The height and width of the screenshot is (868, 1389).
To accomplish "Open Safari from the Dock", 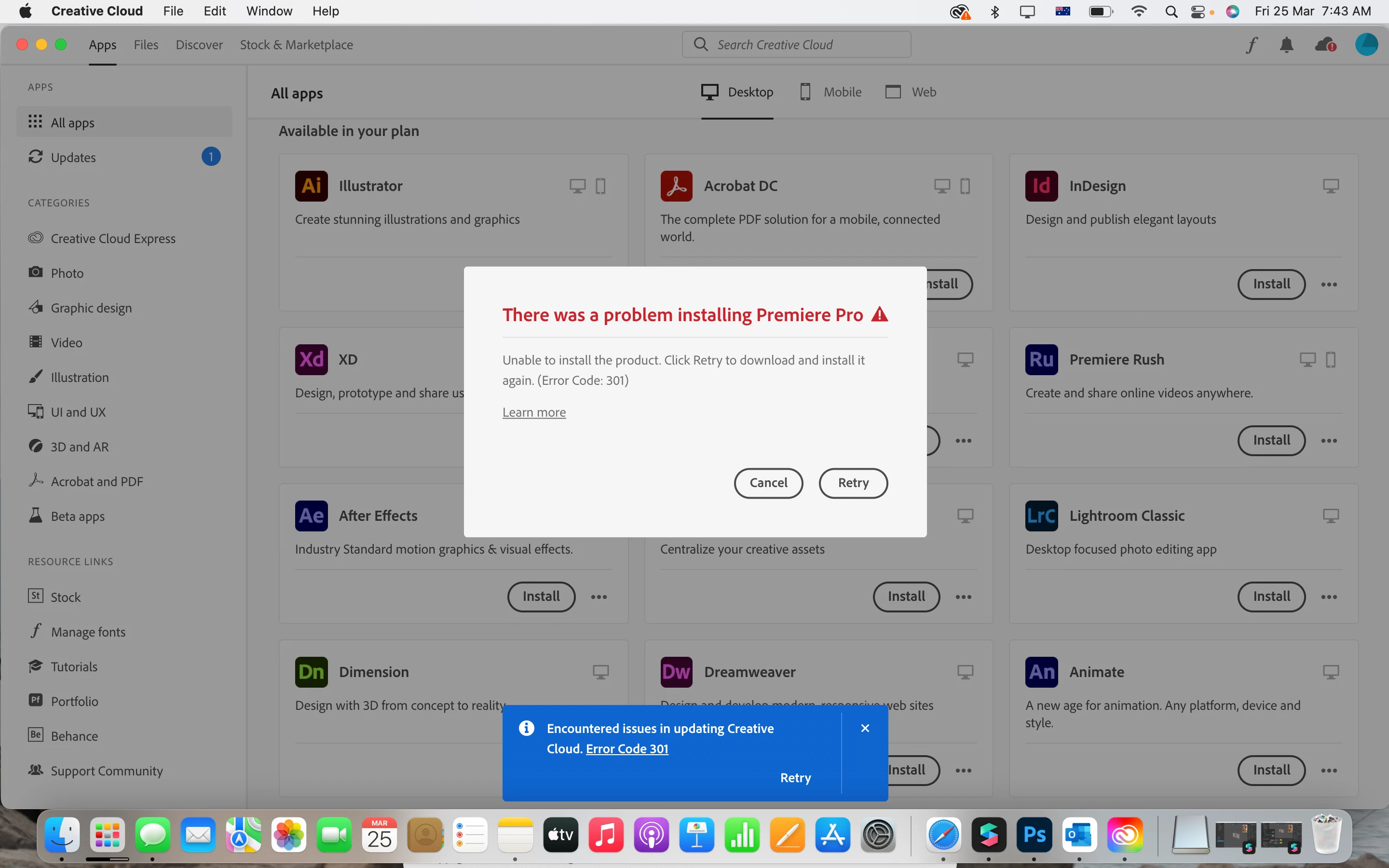I will click(x=943, y=835).
